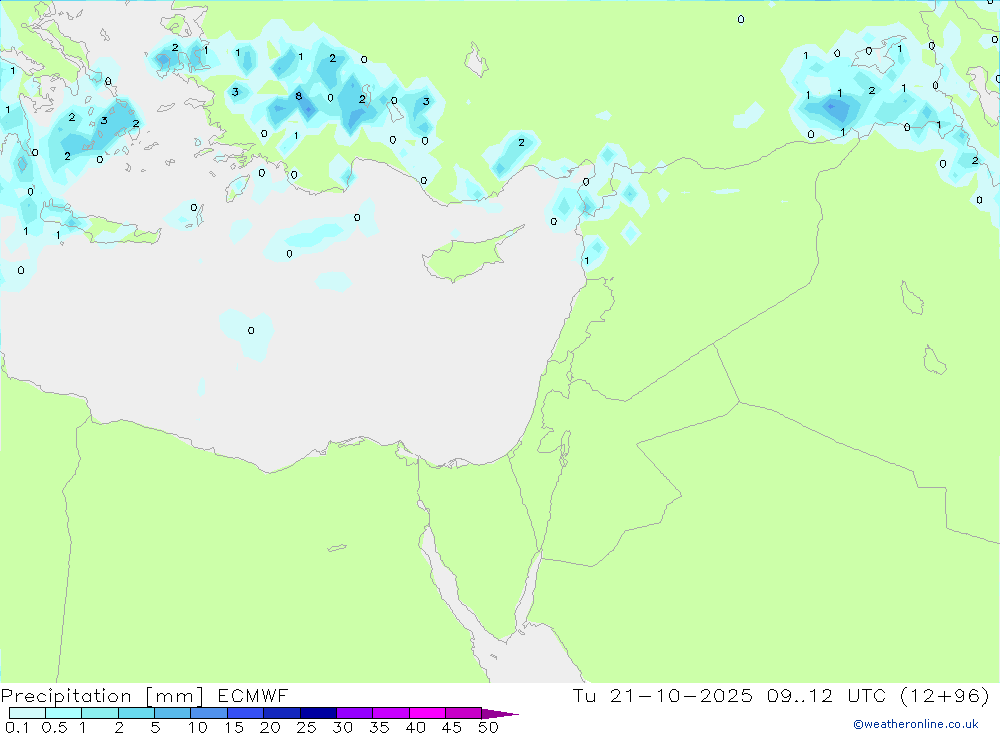Select the "ECMWF" model label
The width and height of the screenshot is (1000, 733).
[253, 695]
